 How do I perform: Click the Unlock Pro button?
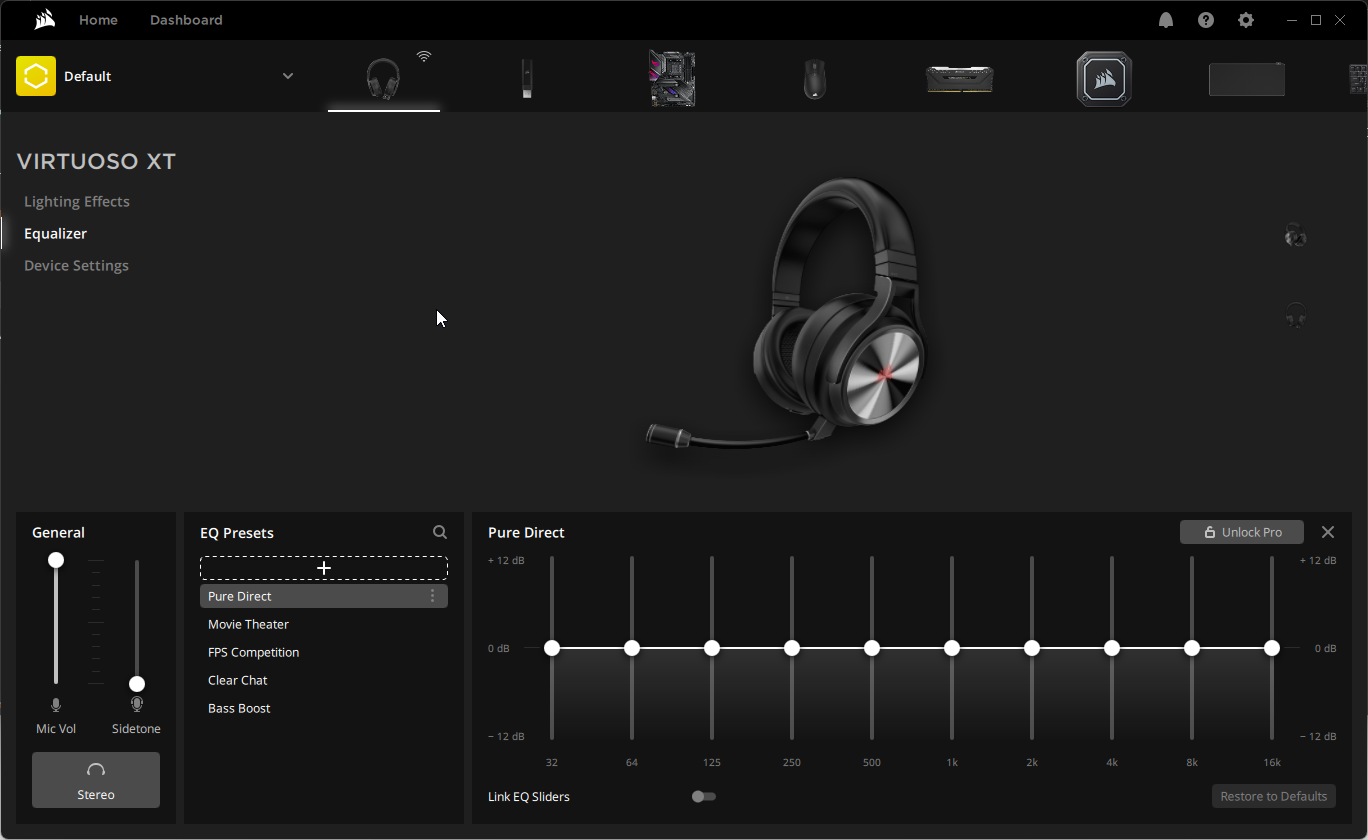[x=1241, y=532]
